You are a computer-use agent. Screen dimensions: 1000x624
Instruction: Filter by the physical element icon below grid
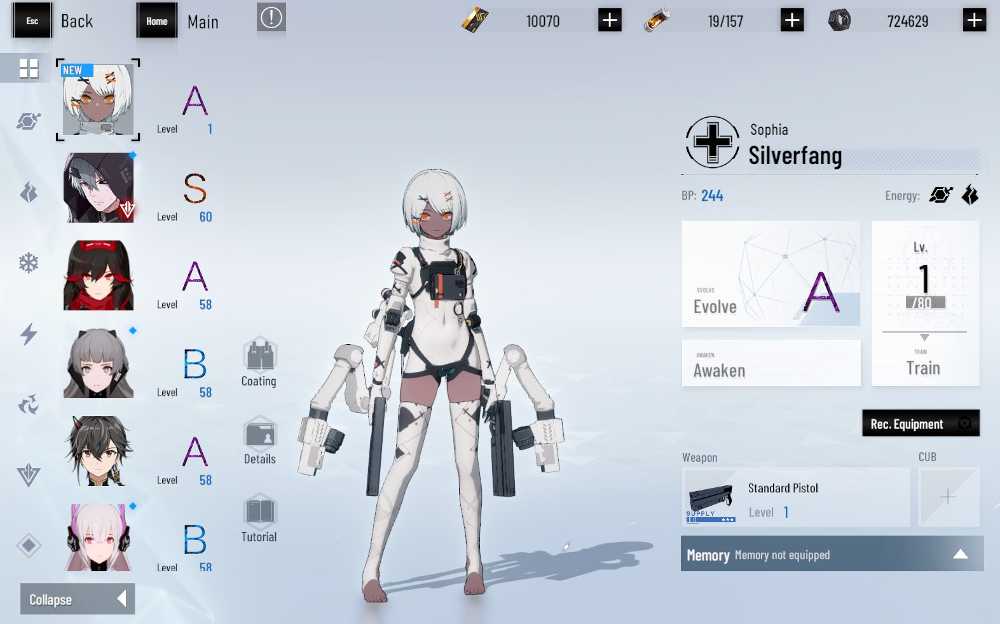(29, 121)
